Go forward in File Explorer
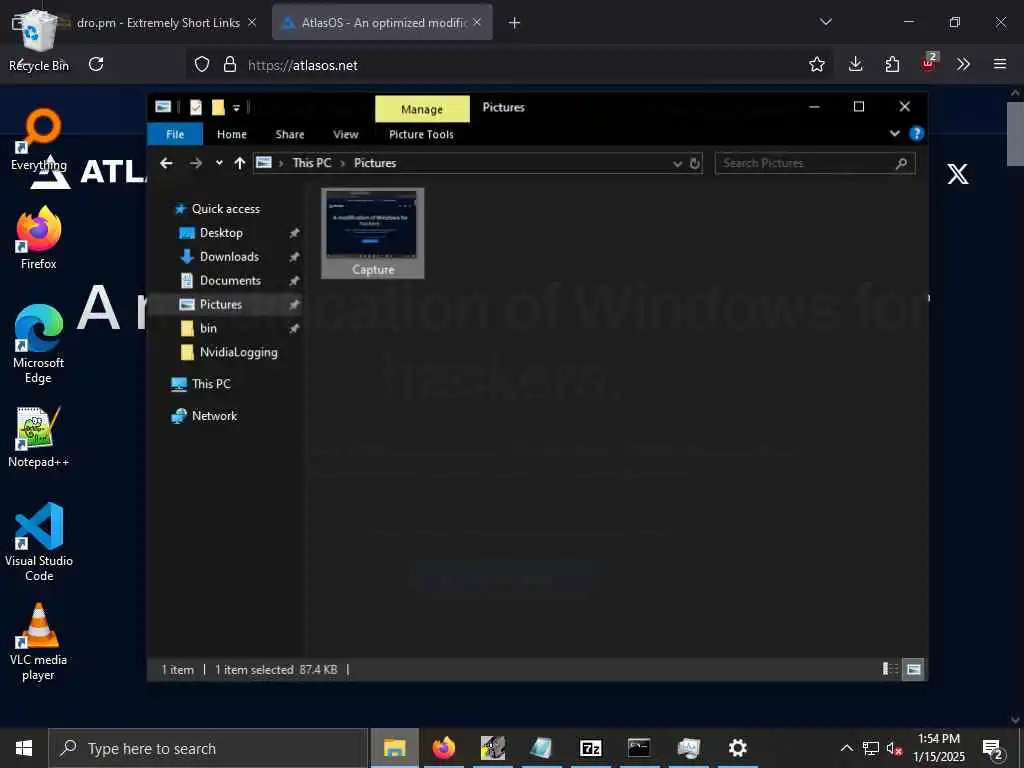Image resolution: width=1024 pixels, height=768 pixels. pyautogui.click(x=195, y=163)
